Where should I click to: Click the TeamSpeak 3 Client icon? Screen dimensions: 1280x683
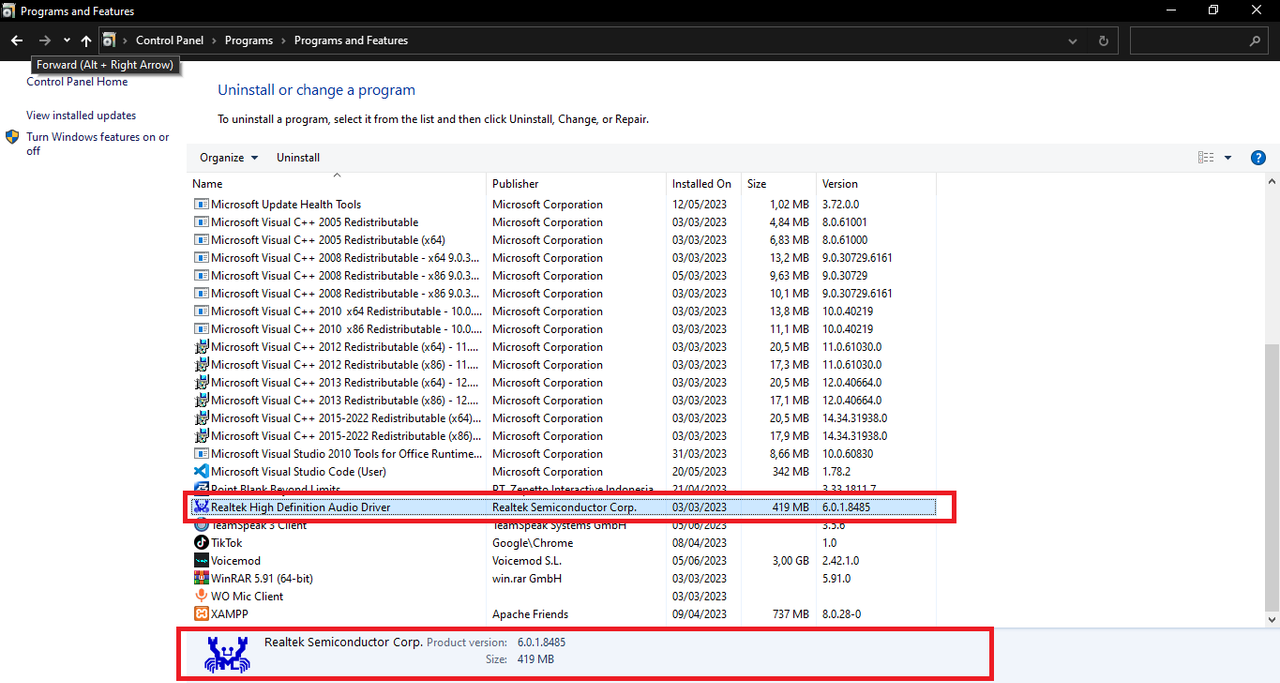click(x=201, y=525)
